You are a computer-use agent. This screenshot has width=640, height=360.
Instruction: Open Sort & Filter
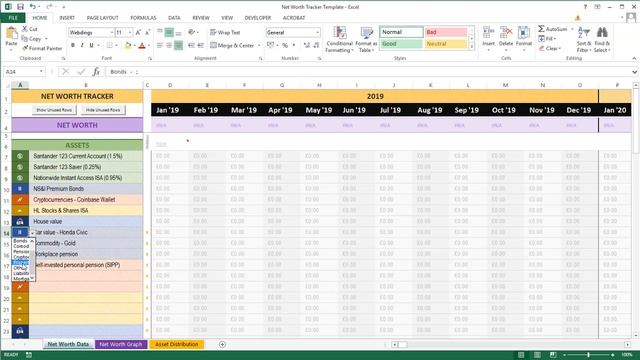pyautogui.click(x=584, y=40)
